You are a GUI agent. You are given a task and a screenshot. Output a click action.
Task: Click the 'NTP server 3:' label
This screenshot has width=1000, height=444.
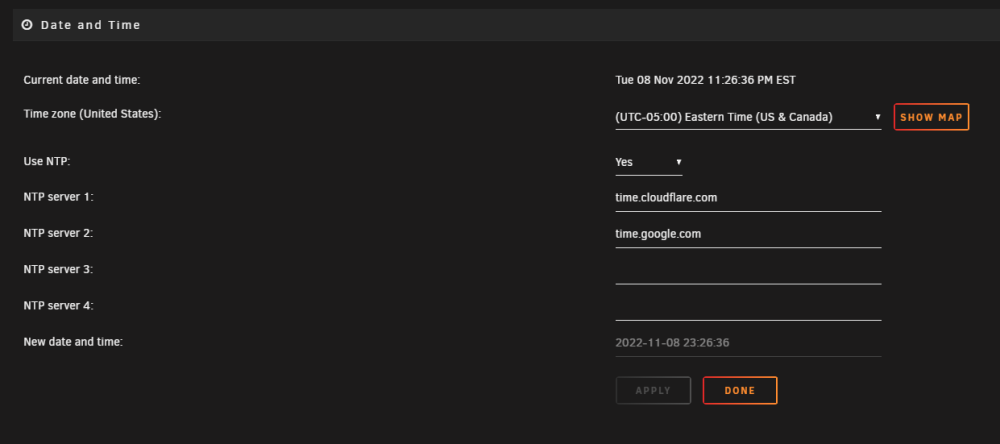58,270
